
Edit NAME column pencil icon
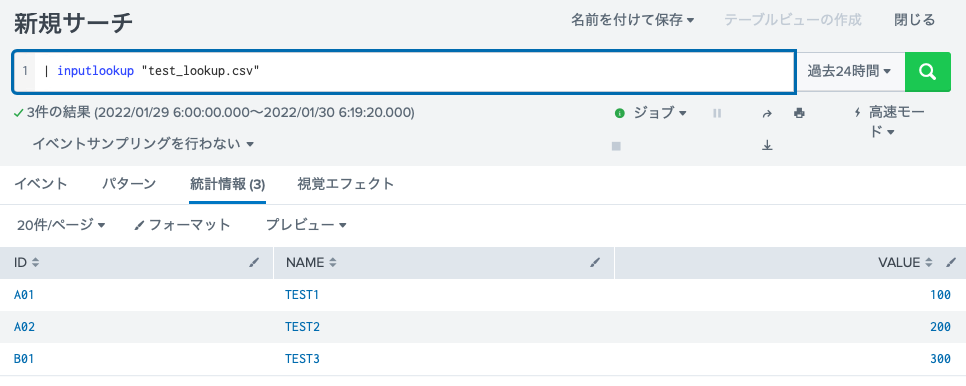pos(595,263)
